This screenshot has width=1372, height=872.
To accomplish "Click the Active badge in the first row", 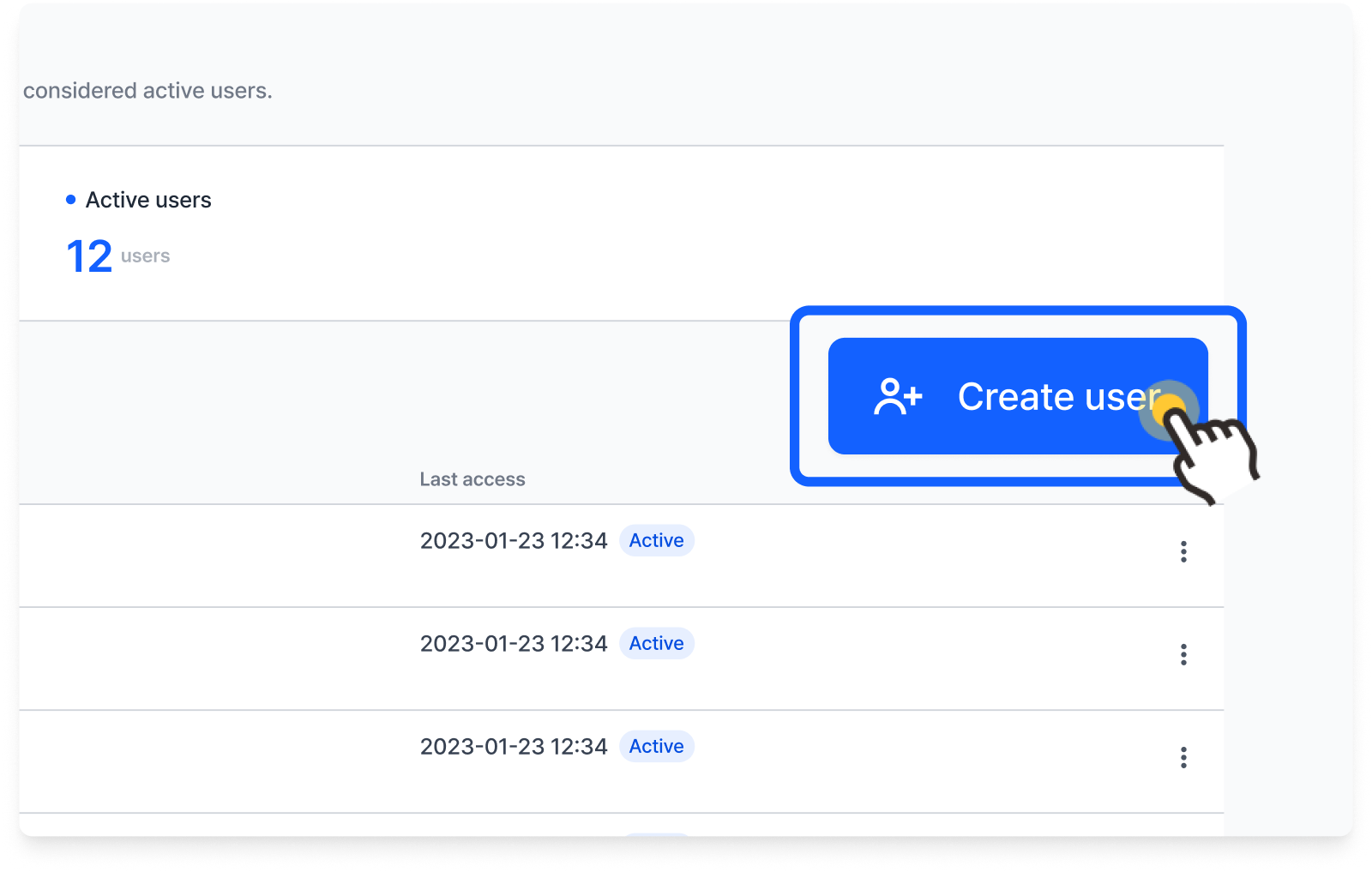I will [657, 541].
